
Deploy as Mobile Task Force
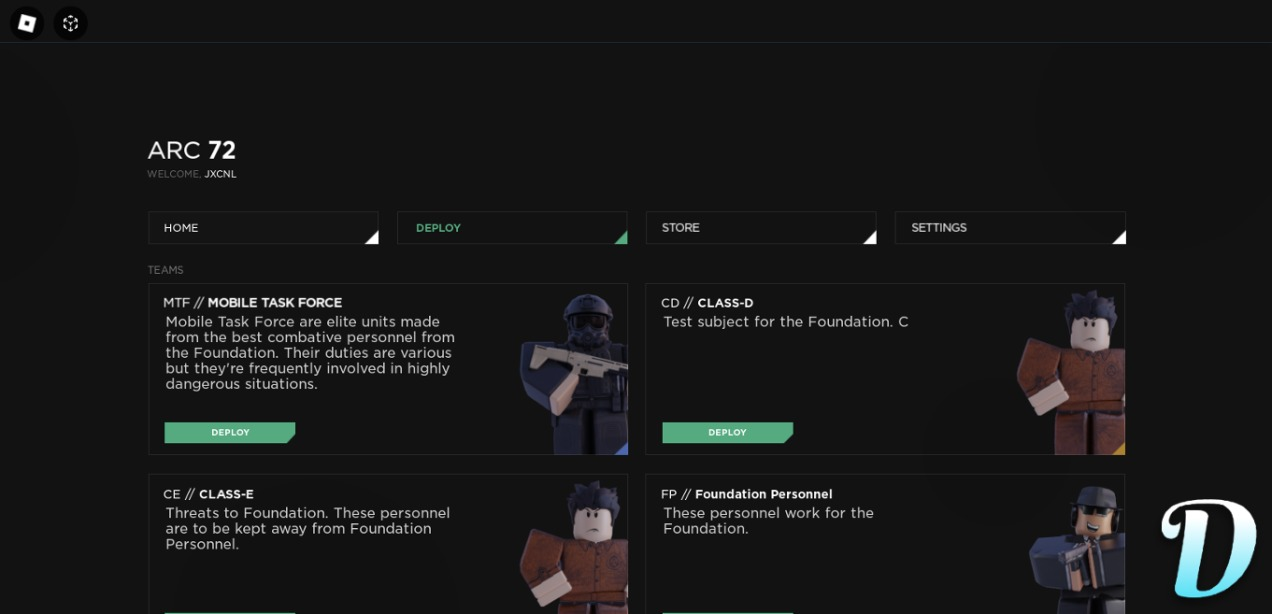tap(230, 432)
